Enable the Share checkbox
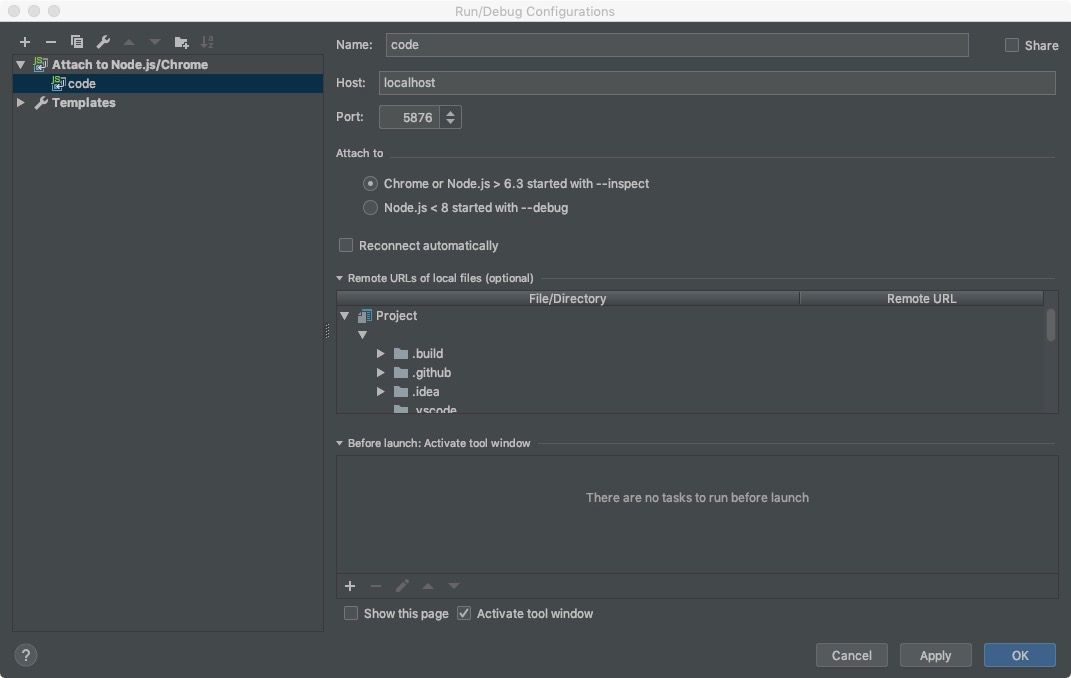Image resolution: width=1071 pixels, height=678 pixels. point(1011,45)
